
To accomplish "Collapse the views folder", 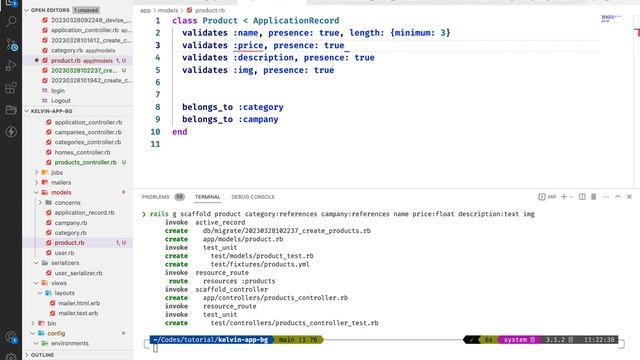I will click(x=36, y=283).
